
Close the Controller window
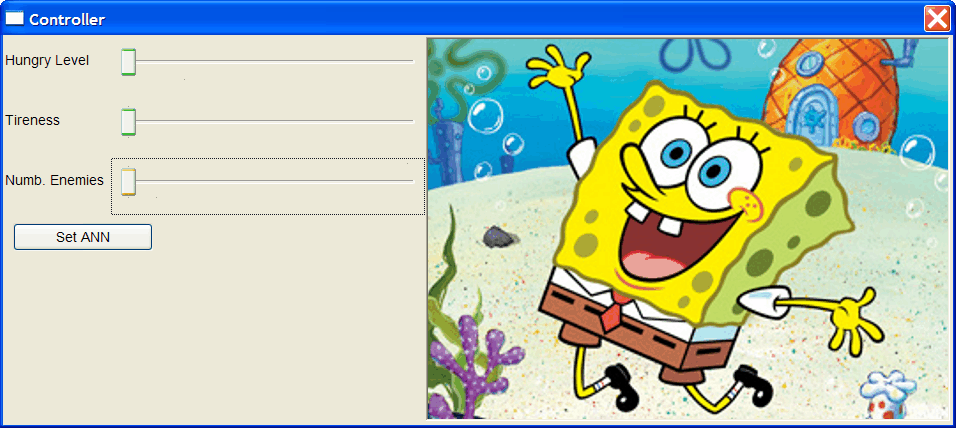[x=936, y=19]
